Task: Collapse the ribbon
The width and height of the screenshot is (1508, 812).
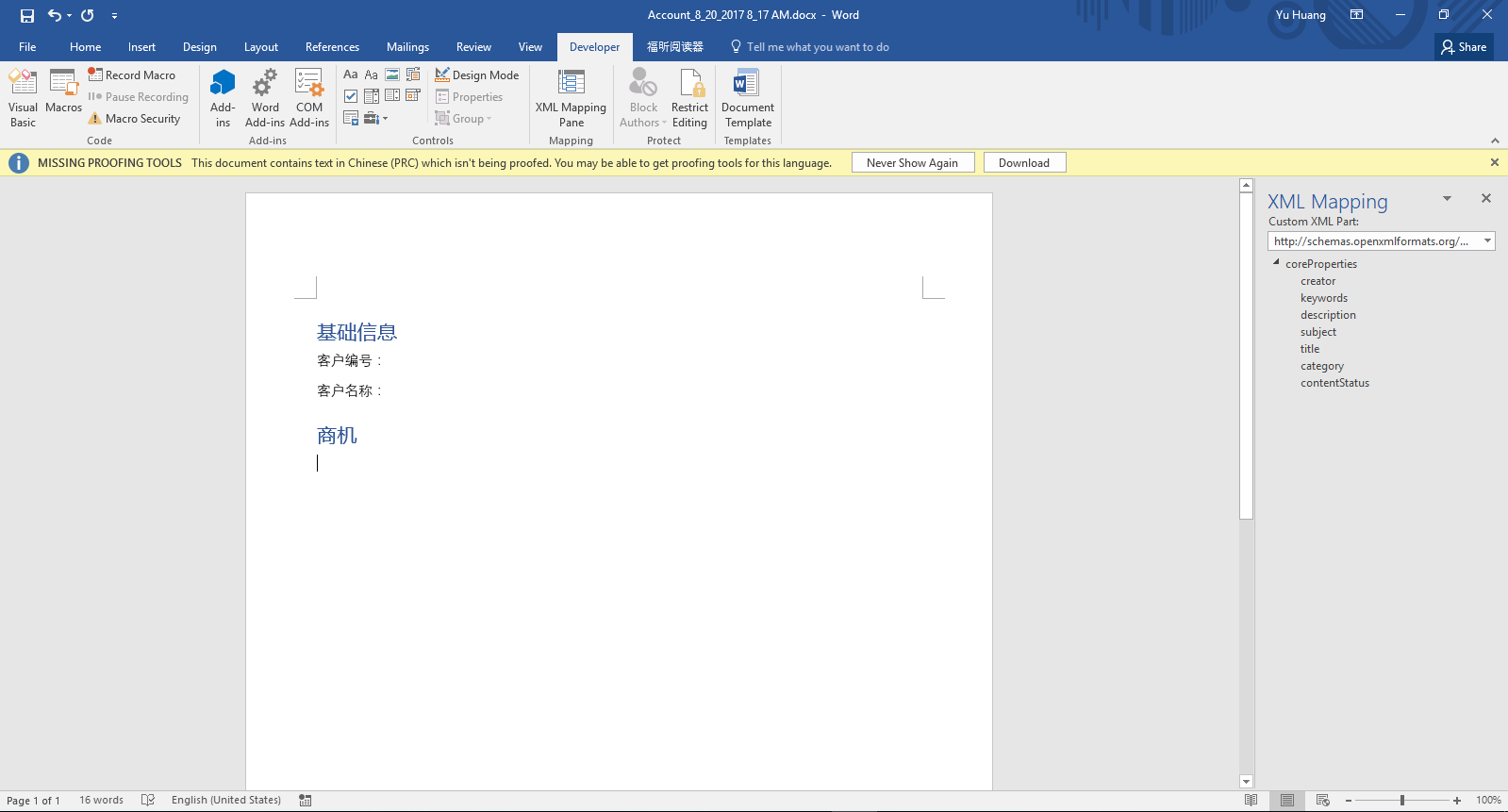Action: (x=1495, y=141)
